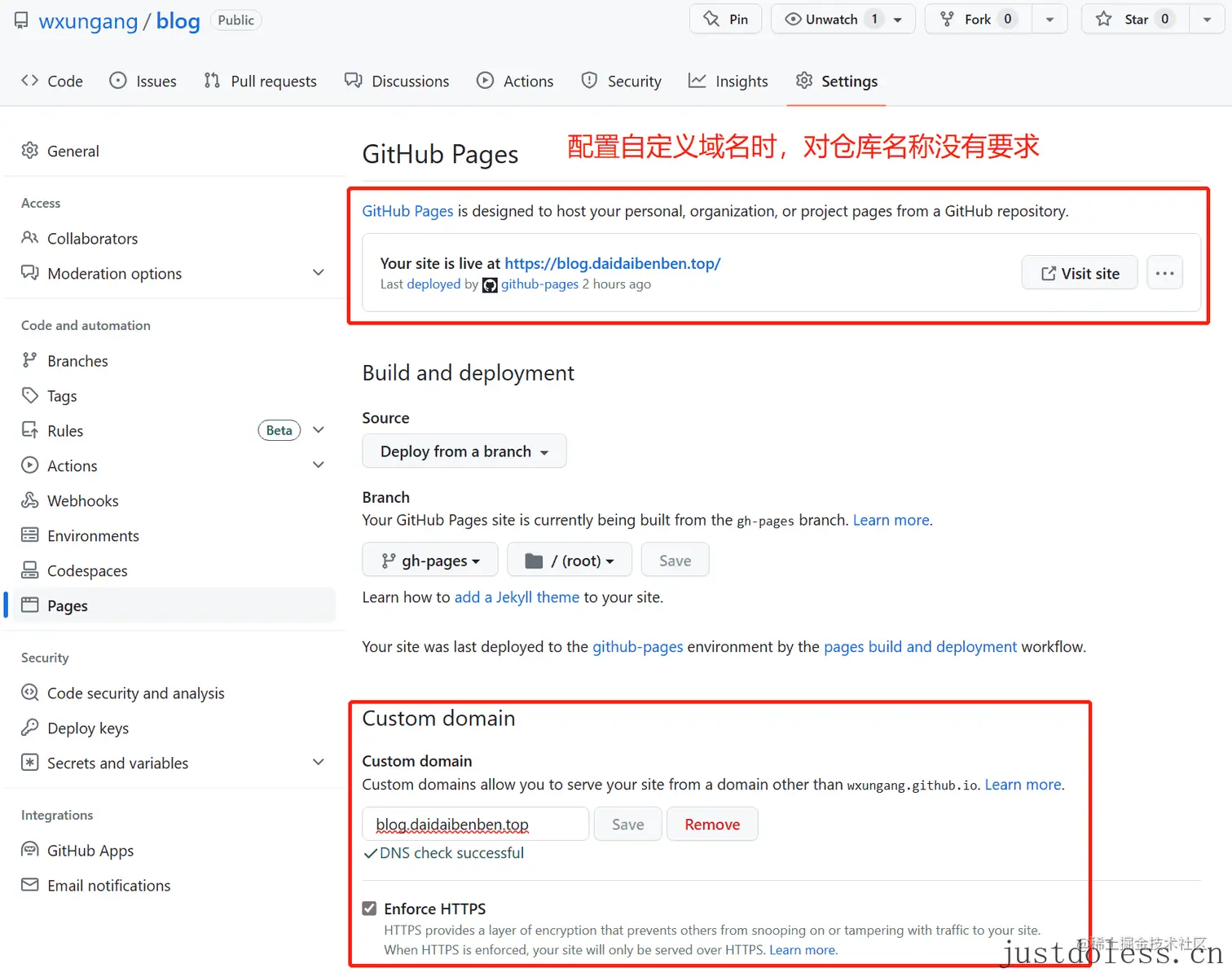Click the Code security and analysis icon
This screenshot has height=977, width=1232.
click(30, 692)
